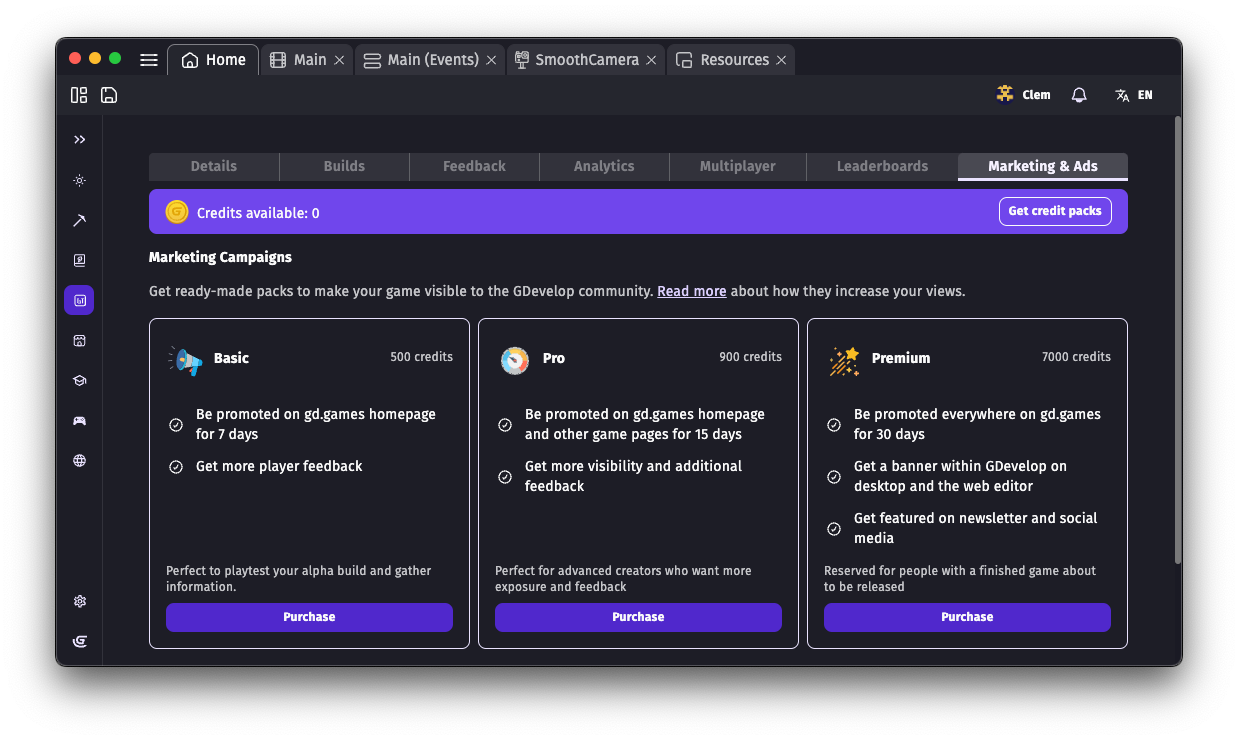Viewport: 1238px width, 740px height.
Task: Click the Get credit packs button
Action: tap(1054, 211)
